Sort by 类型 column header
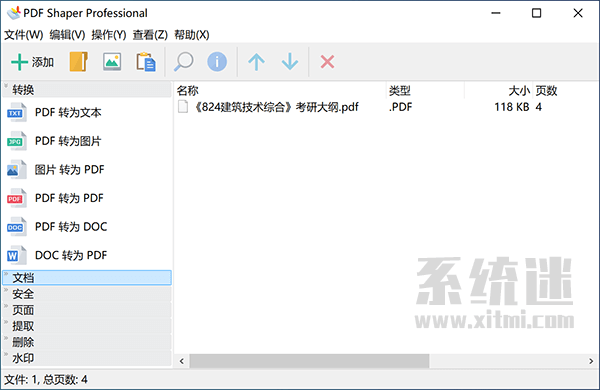Viewport: 600px width, 390px height. pos(426,91)
